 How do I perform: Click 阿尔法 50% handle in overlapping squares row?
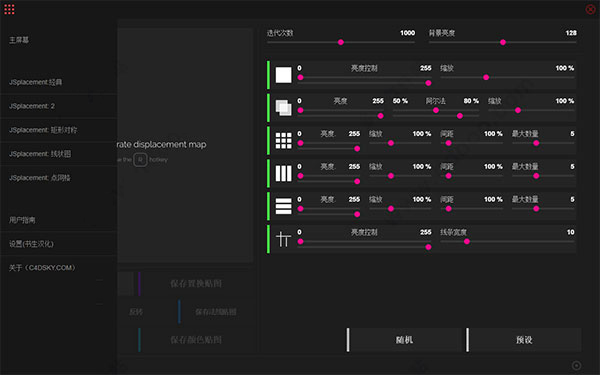tap(436, 110)
